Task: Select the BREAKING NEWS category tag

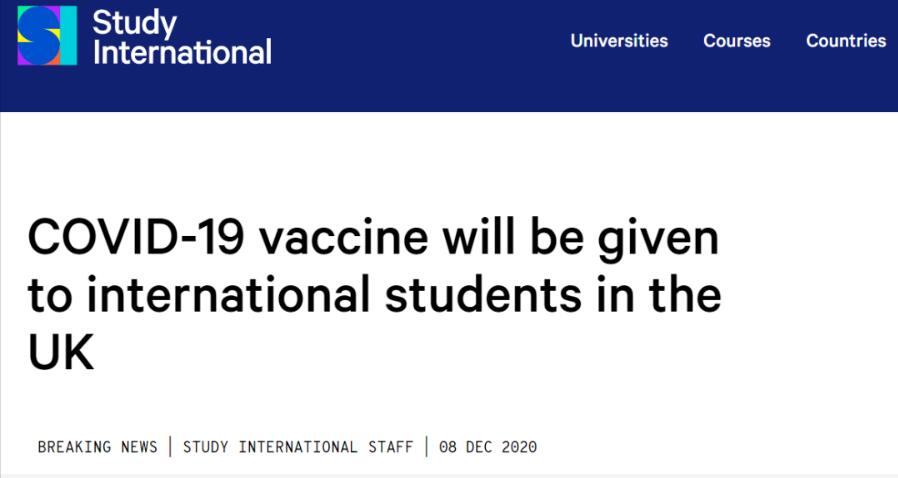Action: (x=97, y=447)
